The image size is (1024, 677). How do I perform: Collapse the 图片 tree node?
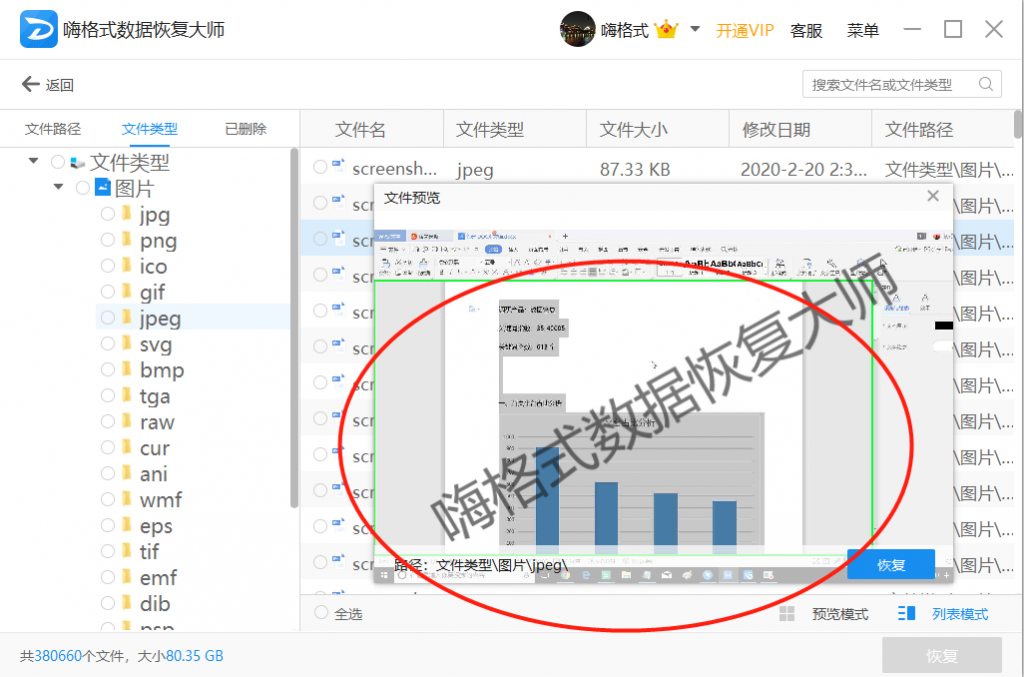click(58, 187)
